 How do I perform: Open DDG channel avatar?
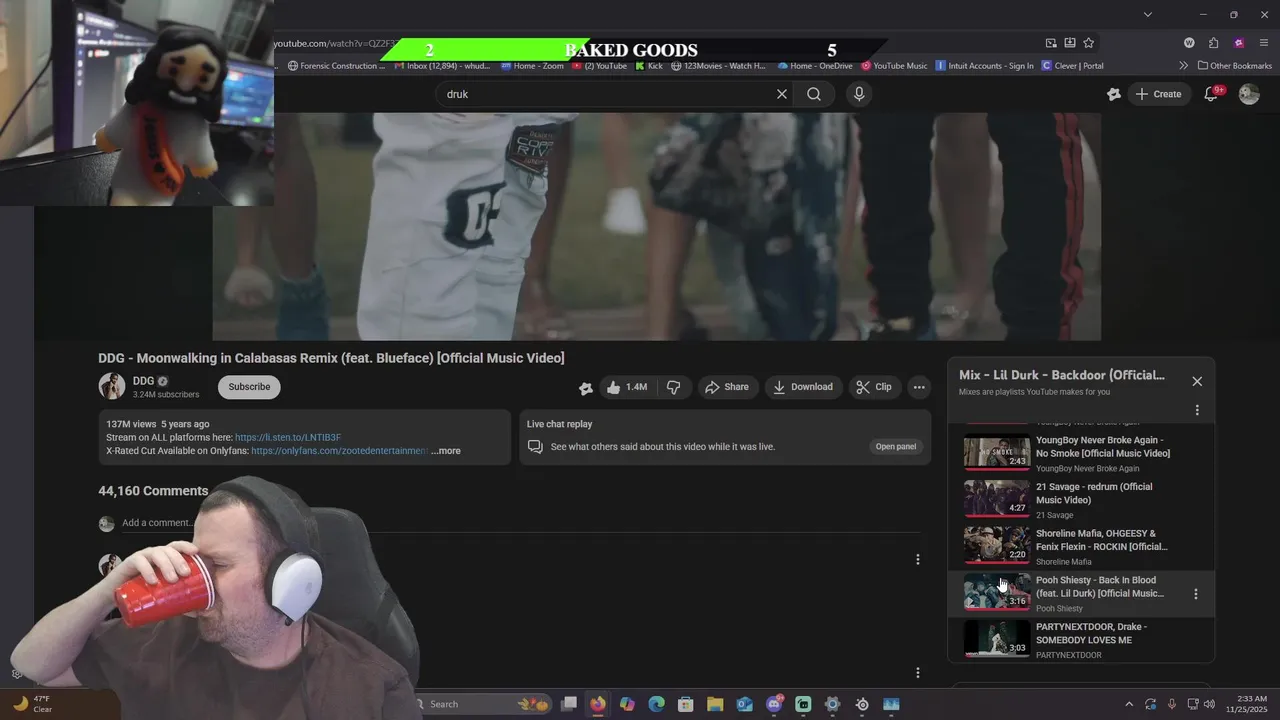point(112,387)
